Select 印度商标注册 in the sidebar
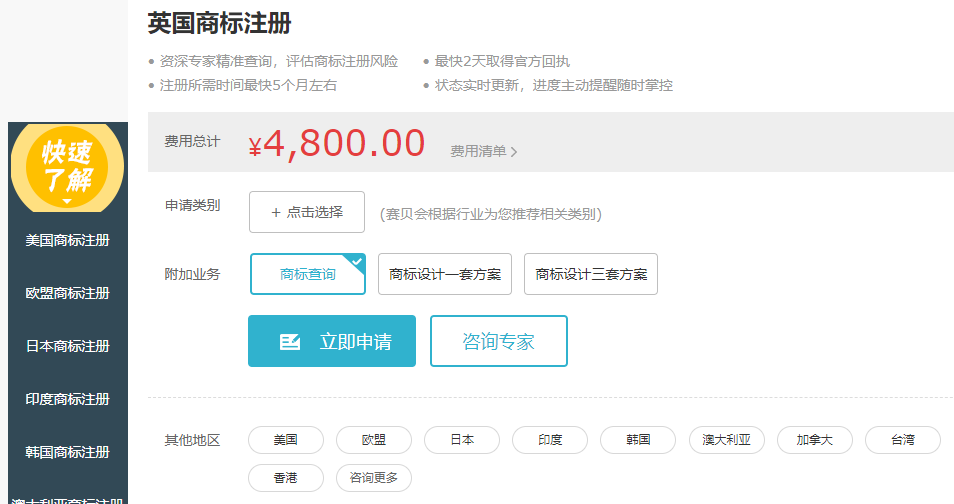954x504 pixels. [68, 399]
